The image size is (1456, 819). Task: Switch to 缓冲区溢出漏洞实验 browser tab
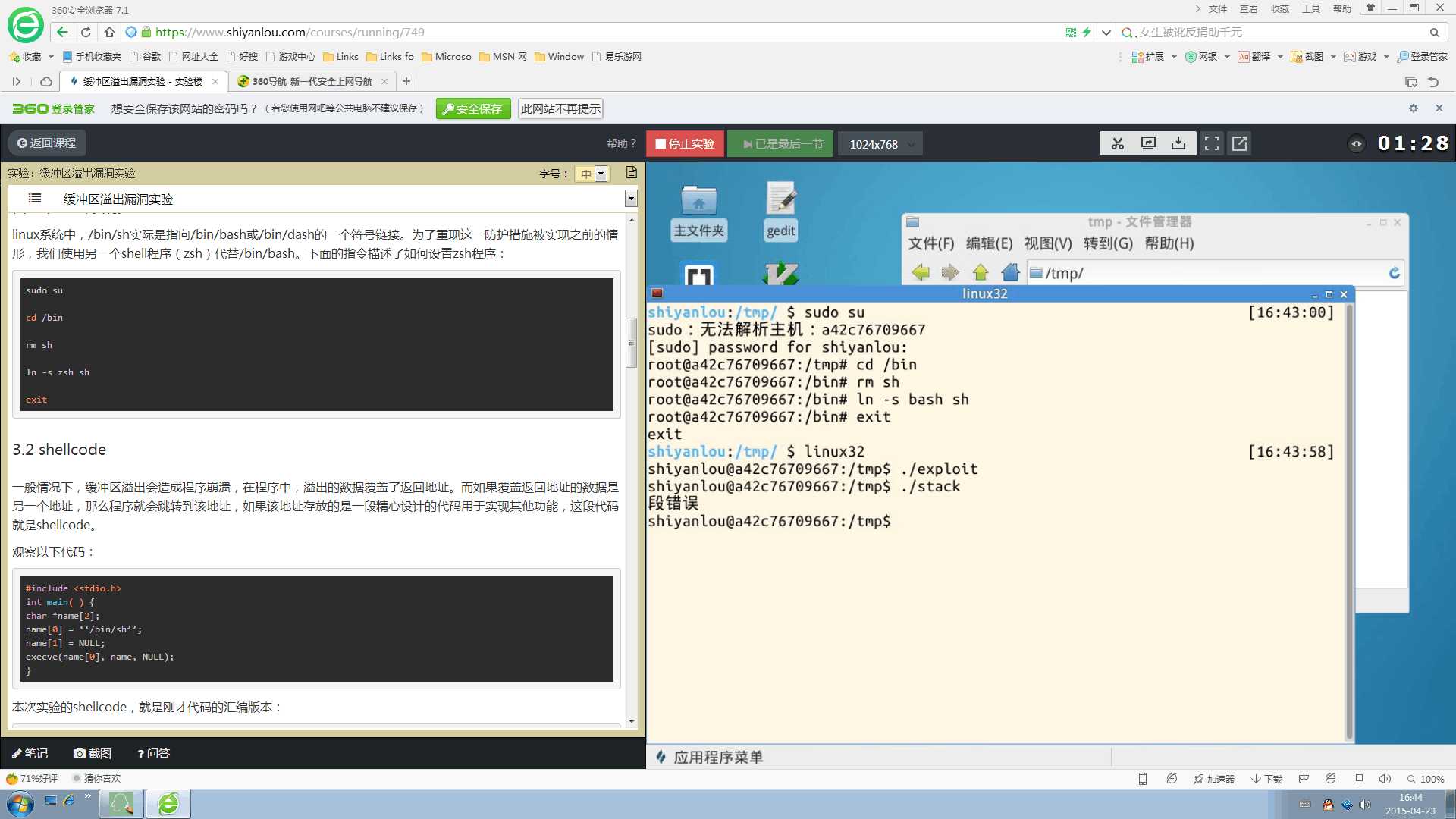pyautogui.click(x=142, y=81)
